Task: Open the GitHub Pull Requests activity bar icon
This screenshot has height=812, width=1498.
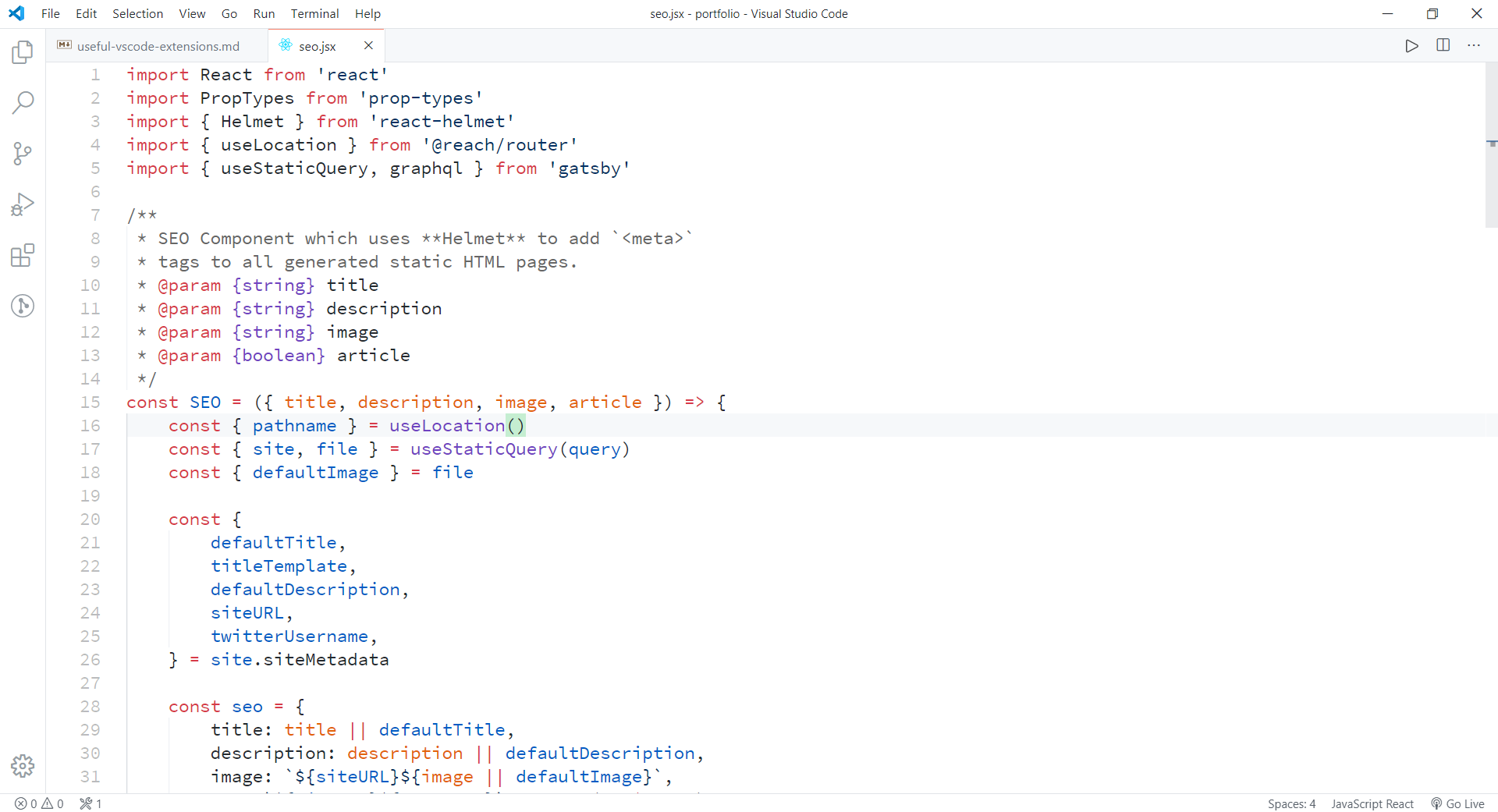Action: [23, 306]
